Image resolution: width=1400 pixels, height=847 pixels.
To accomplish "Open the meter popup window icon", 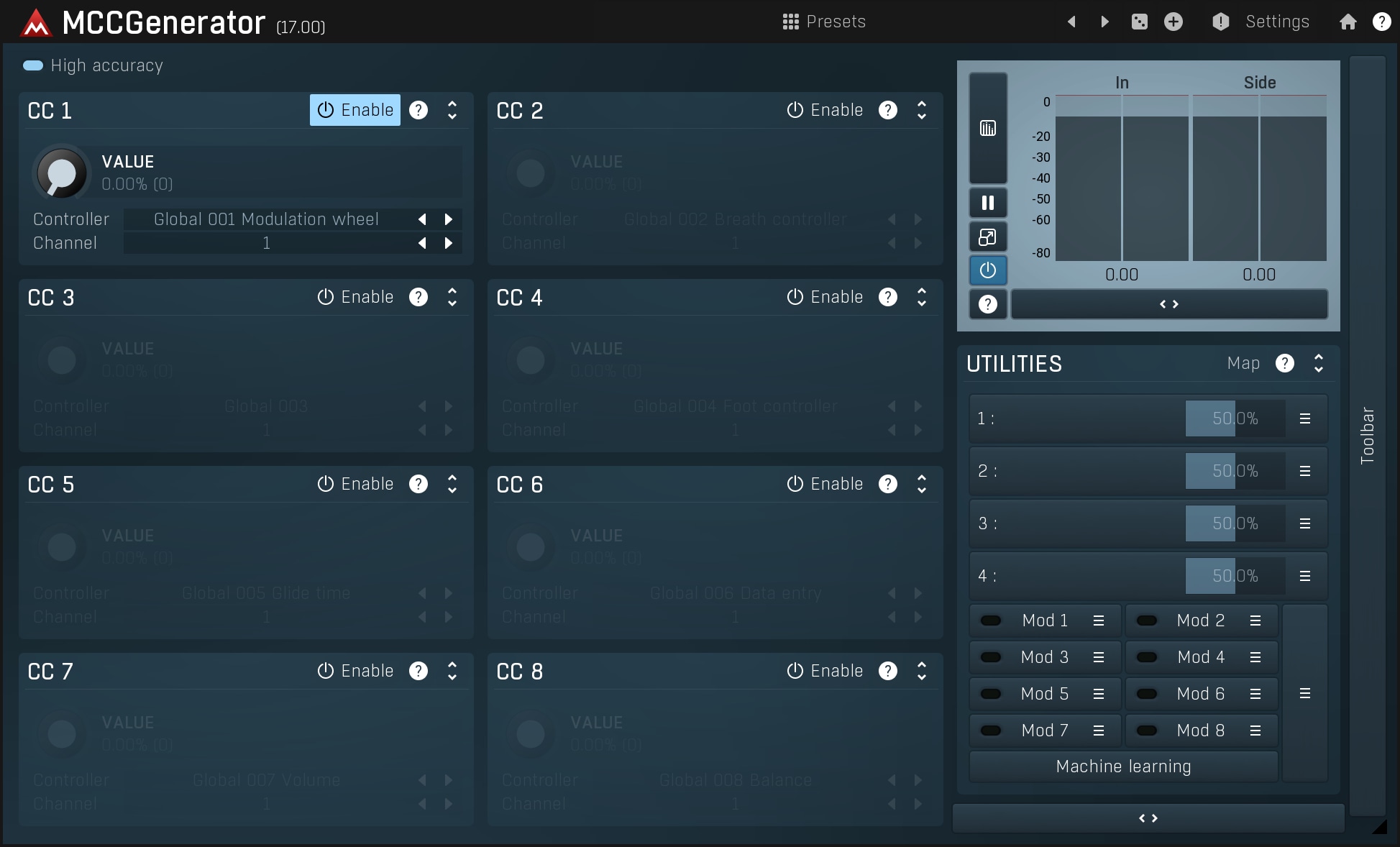I will coord(988,237).
